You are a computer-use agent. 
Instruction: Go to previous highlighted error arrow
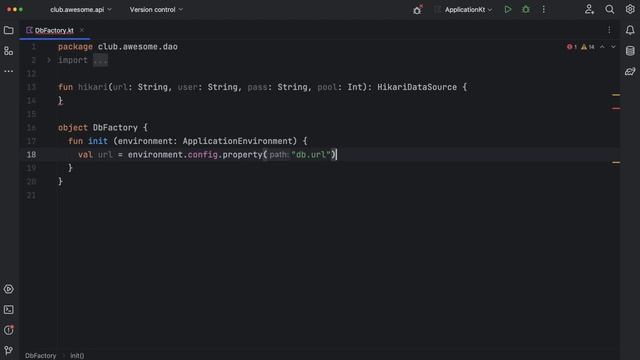(602, 47)
